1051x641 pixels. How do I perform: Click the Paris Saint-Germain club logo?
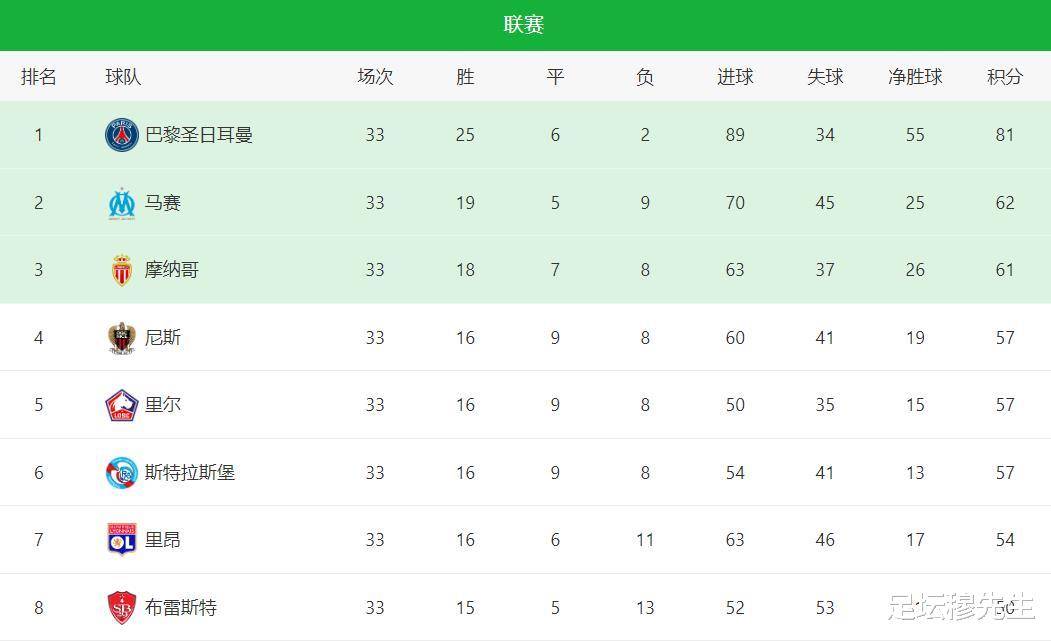(x=121, y=135)
